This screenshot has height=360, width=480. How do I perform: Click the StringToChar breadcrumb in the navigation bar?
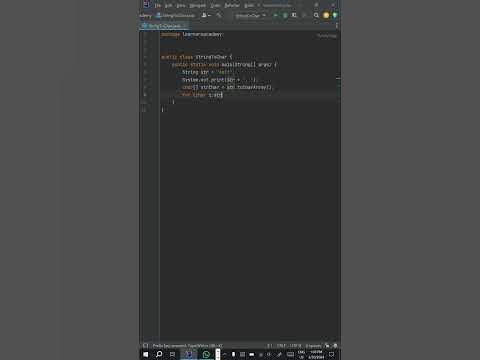[176, 15]
